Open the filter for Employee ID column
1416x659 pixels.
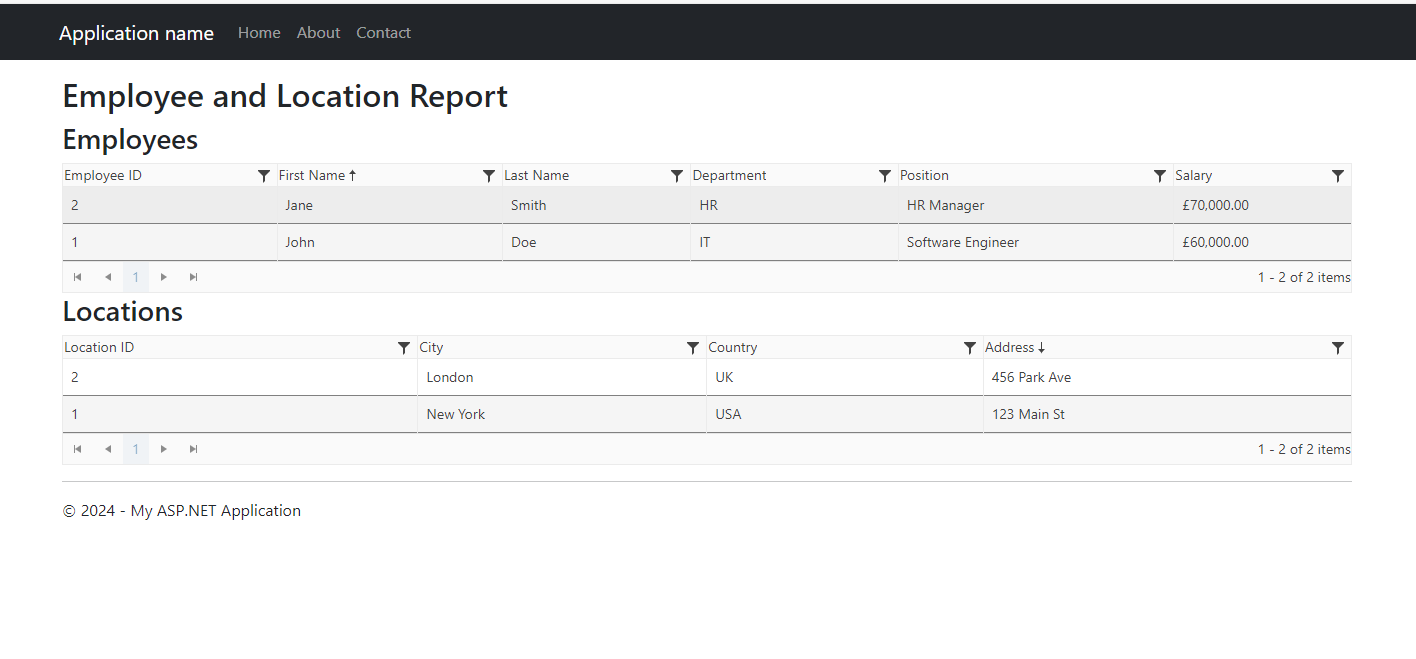click(264, 175)
